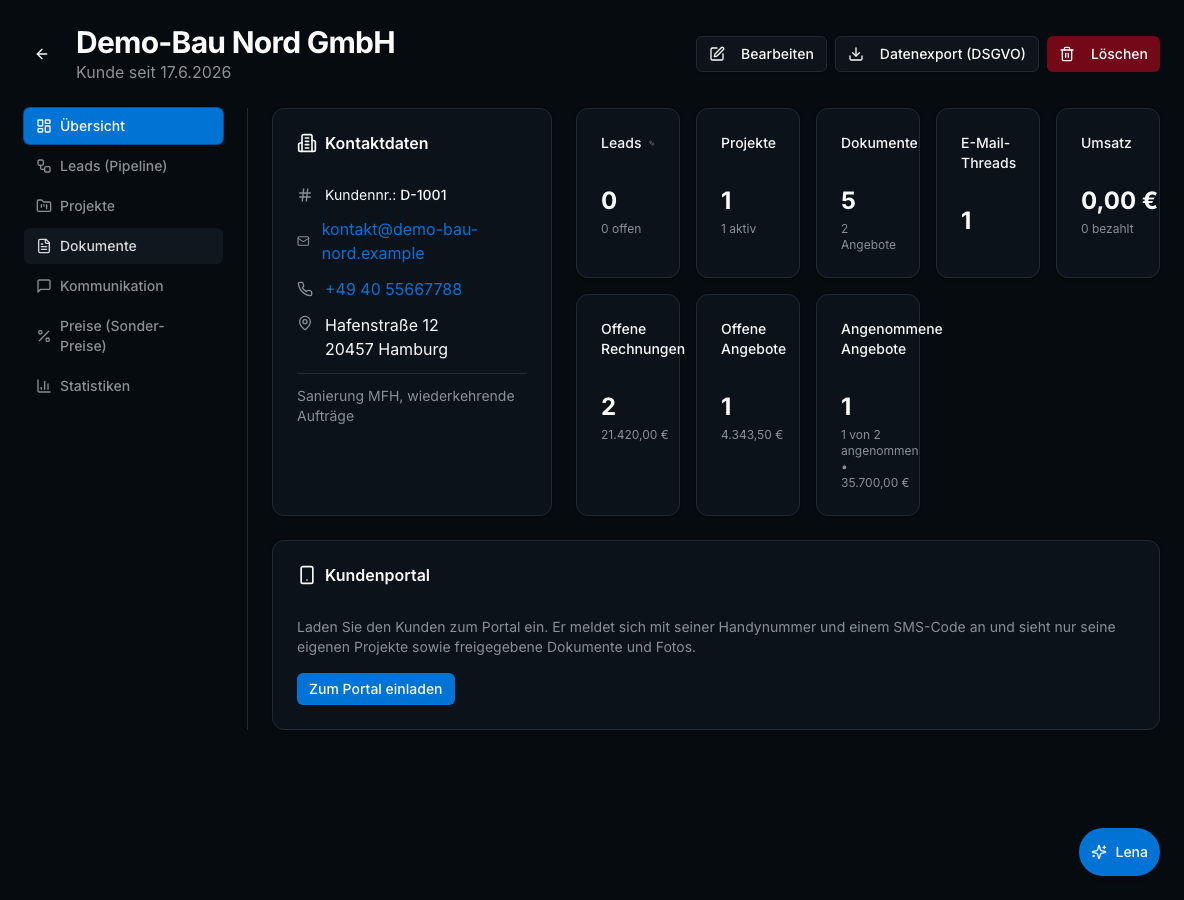This screenshot has width=1184, height=900.
Task: Open the Offene Angebote card
Action: click(x=748, y=405)
